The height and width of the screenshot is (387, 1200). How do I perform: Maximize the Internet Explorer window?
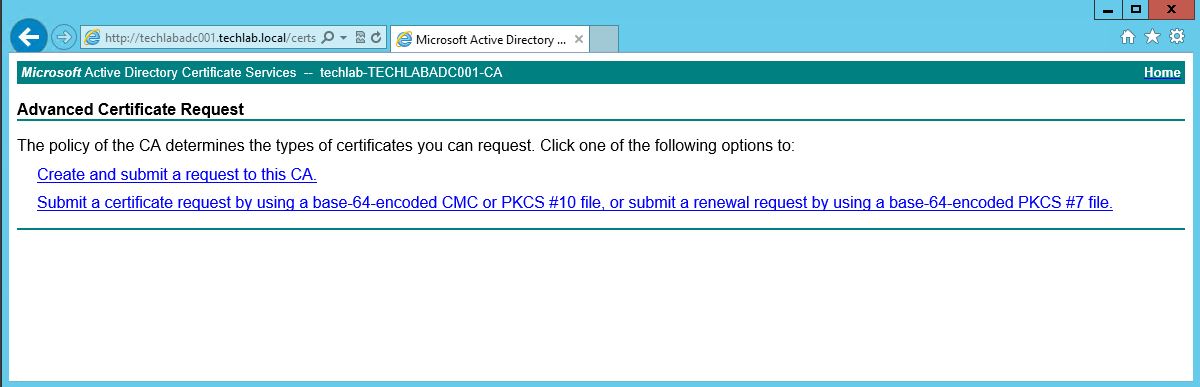coord(1136,9)
